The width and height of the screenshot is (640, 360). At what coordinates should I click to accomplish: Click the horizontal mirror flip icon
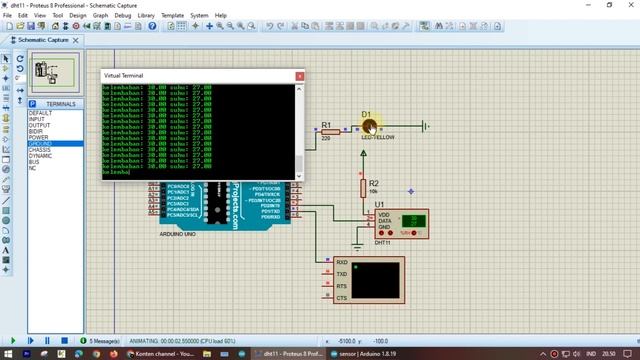pyautogui.click(x=20, y=90)
